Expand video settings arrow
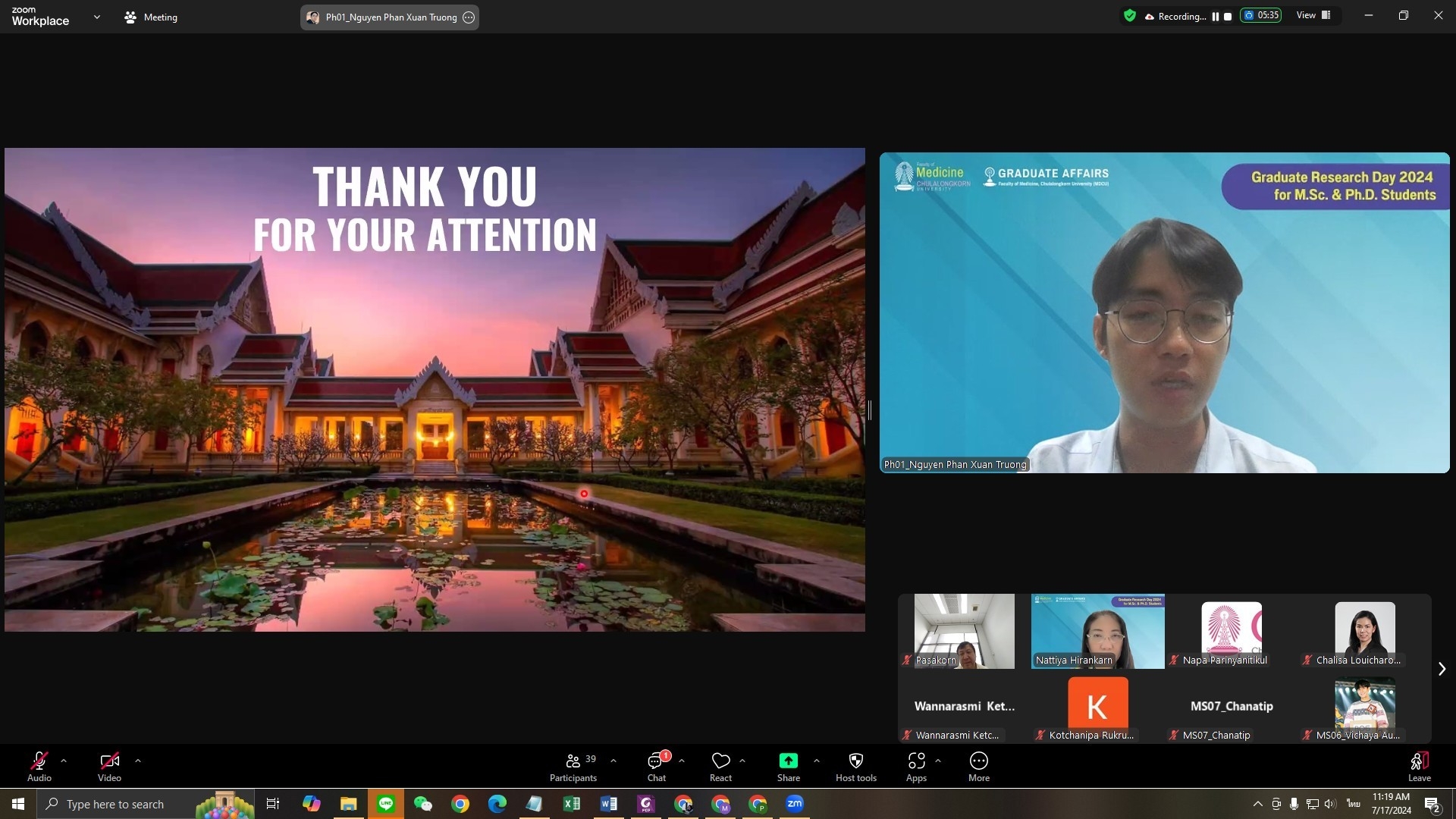 [x=137, y=761]
